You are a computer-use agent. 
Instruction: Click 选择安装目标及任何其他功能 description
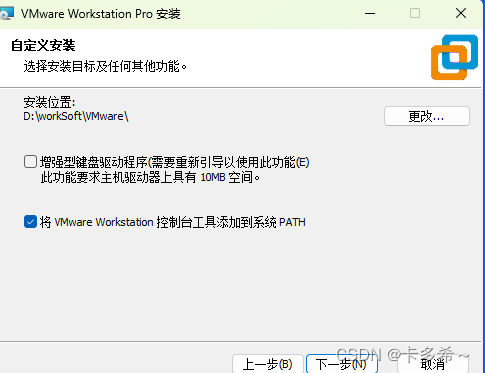coord(105,66)
